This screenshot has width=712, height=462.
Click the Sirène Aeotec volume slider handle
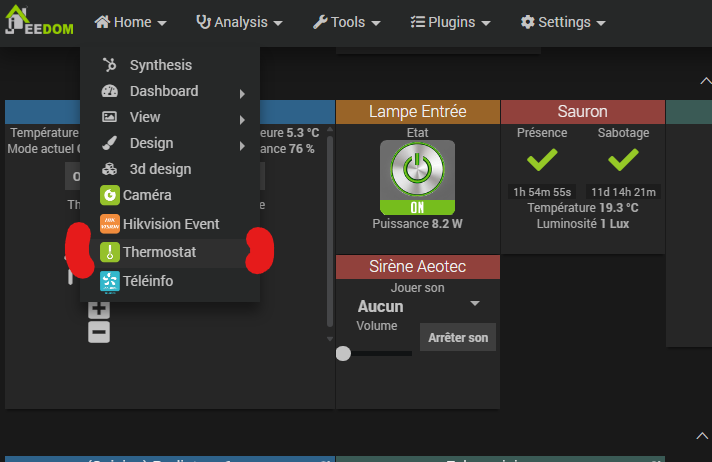tap(343, 353)
